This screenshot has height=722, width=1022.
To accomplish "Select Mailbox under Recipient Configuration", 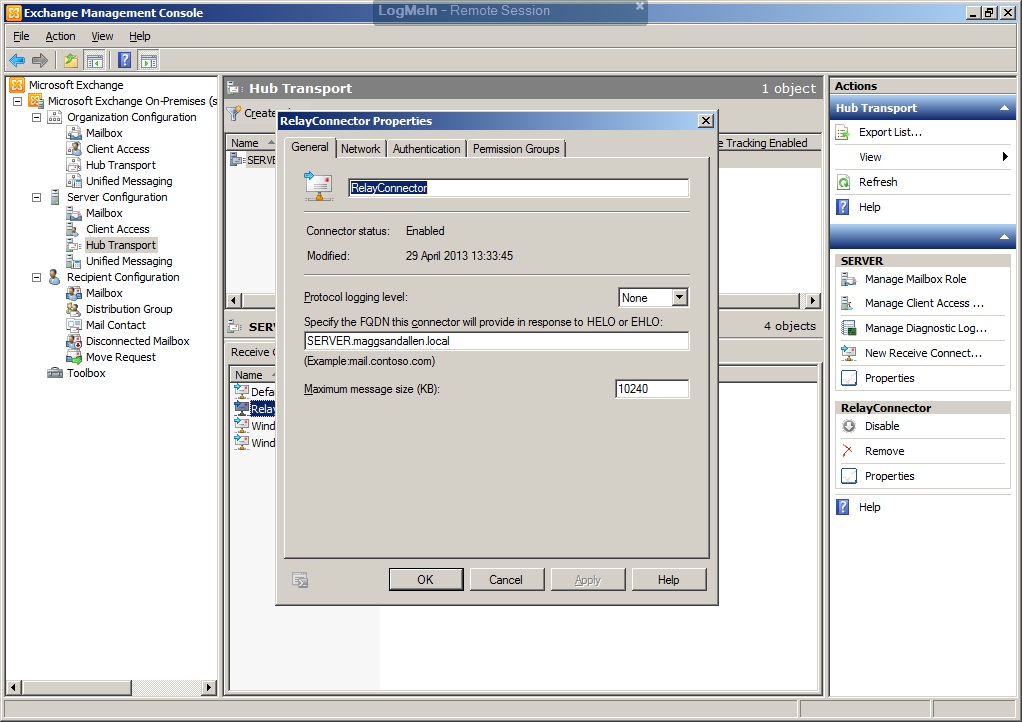I will pos(104,293).
